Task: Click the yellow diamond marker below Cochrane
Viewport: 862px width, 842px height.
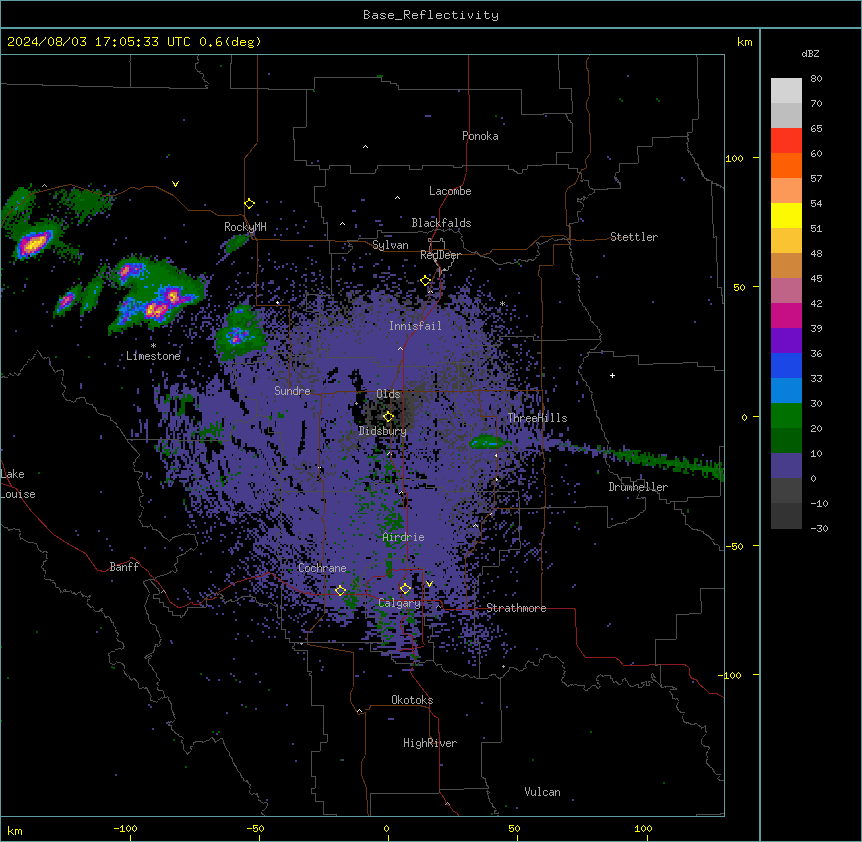Action: (340, 591)
